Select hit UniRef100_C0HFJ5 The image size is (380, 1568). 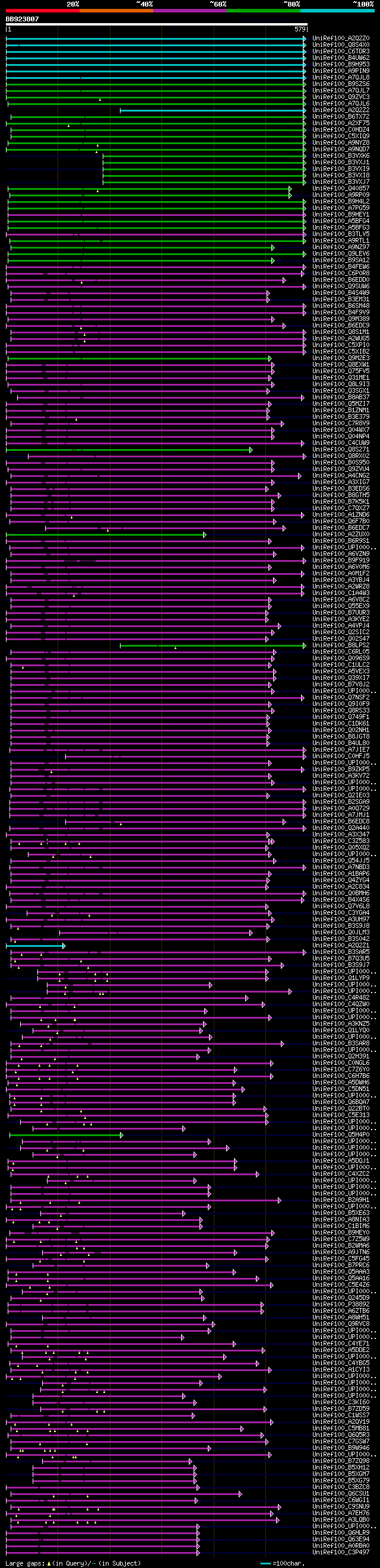341,756
